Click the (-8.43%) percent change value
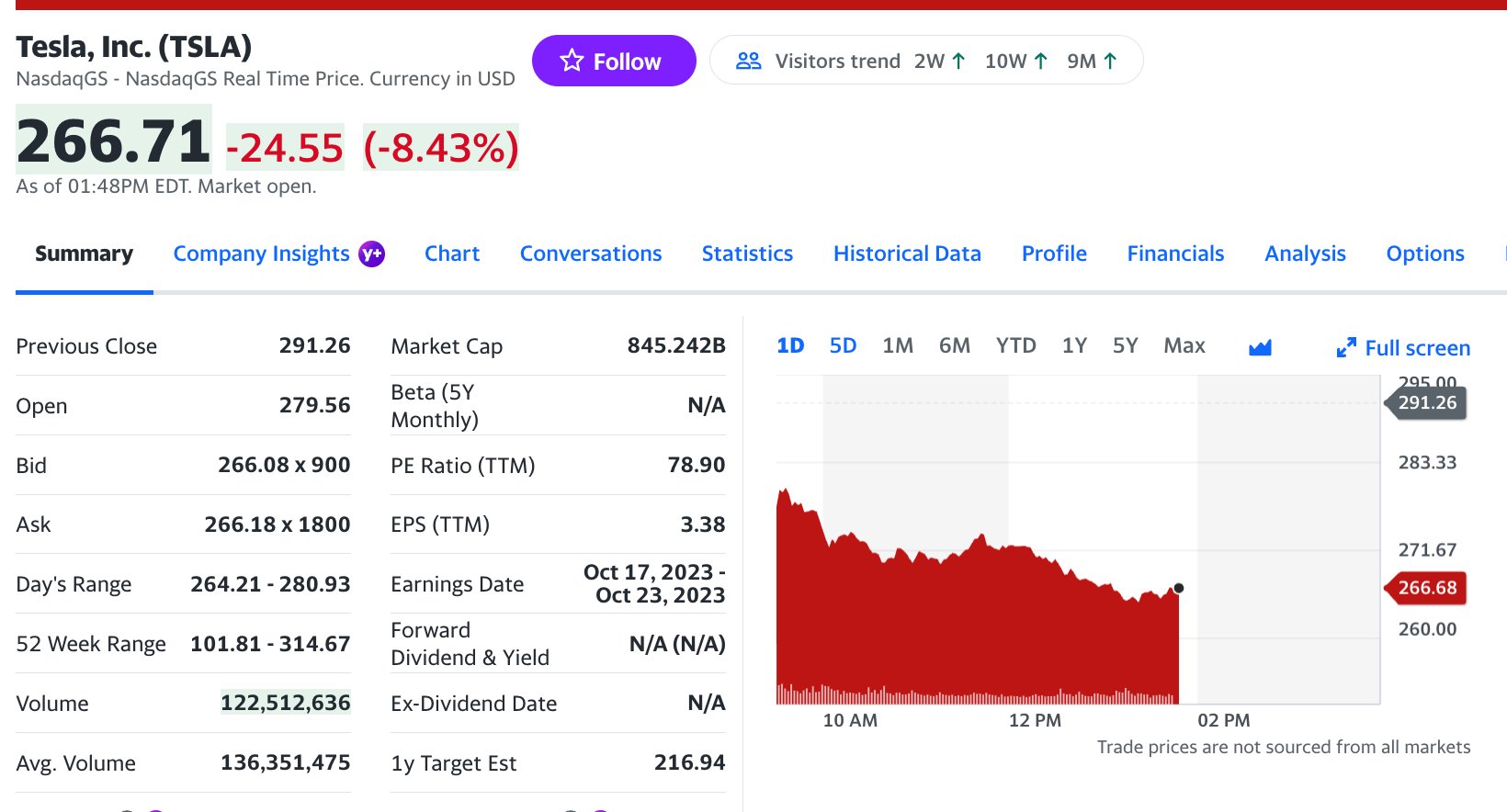The width and height of the screenshot is (1507, 812). [441, 147]
